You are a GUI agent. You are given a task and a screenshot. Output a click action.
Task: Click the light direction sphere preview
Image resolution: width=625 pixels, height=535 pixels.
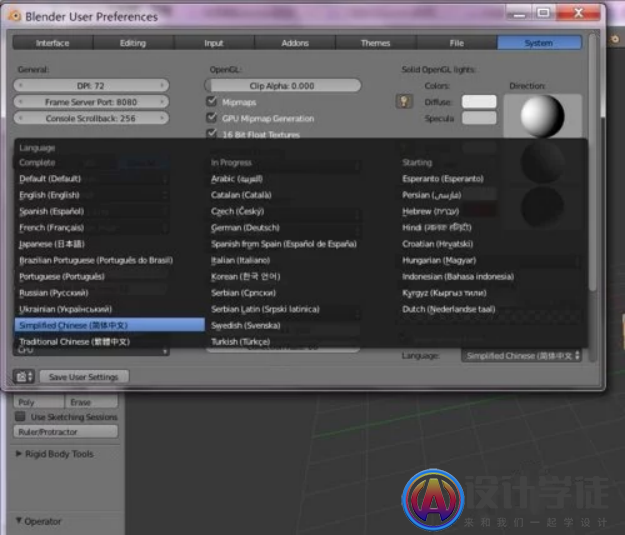tap(542, 116)
